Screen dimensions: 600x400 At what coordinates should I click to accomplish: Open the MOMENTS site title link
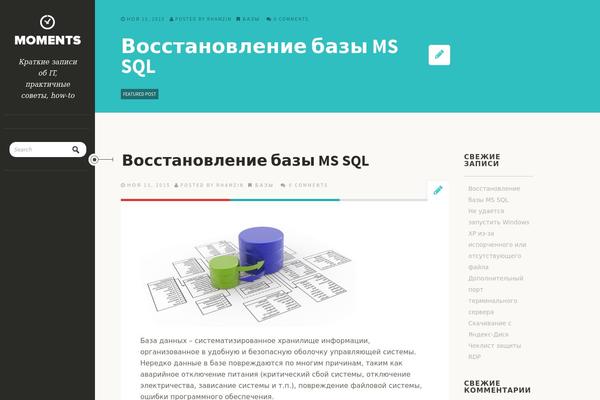[x=47, y=40]
